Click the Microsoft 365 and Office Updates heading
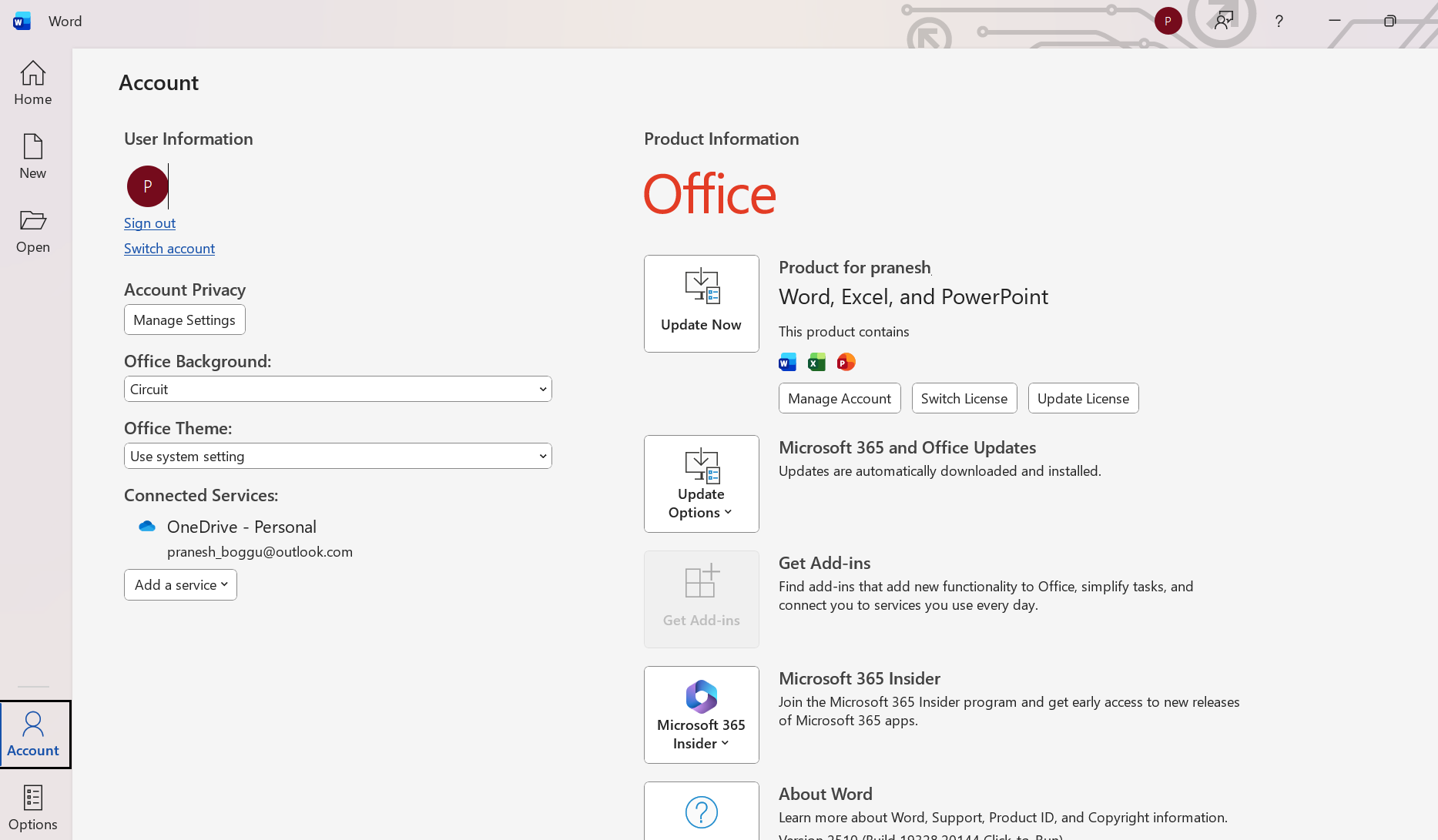 point(907,447)
